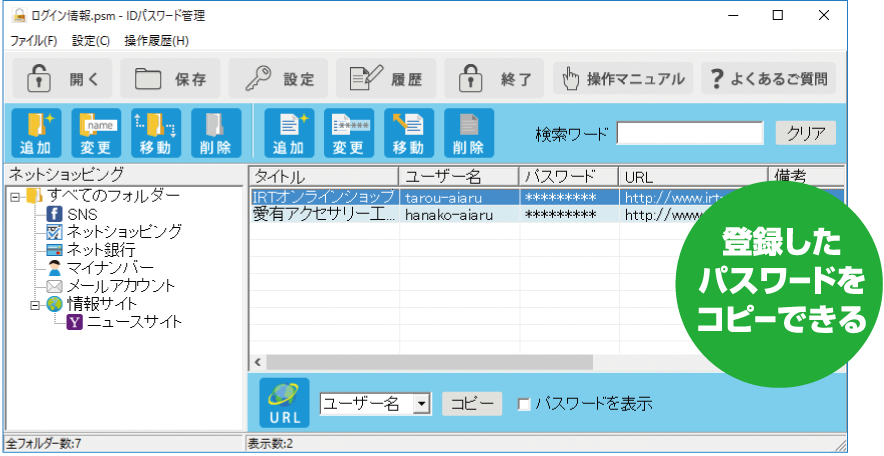Collapse the 情報サイト folder node
Image resolution: width=884 pixels, height=456 pixels.
[x=34, y=304]
